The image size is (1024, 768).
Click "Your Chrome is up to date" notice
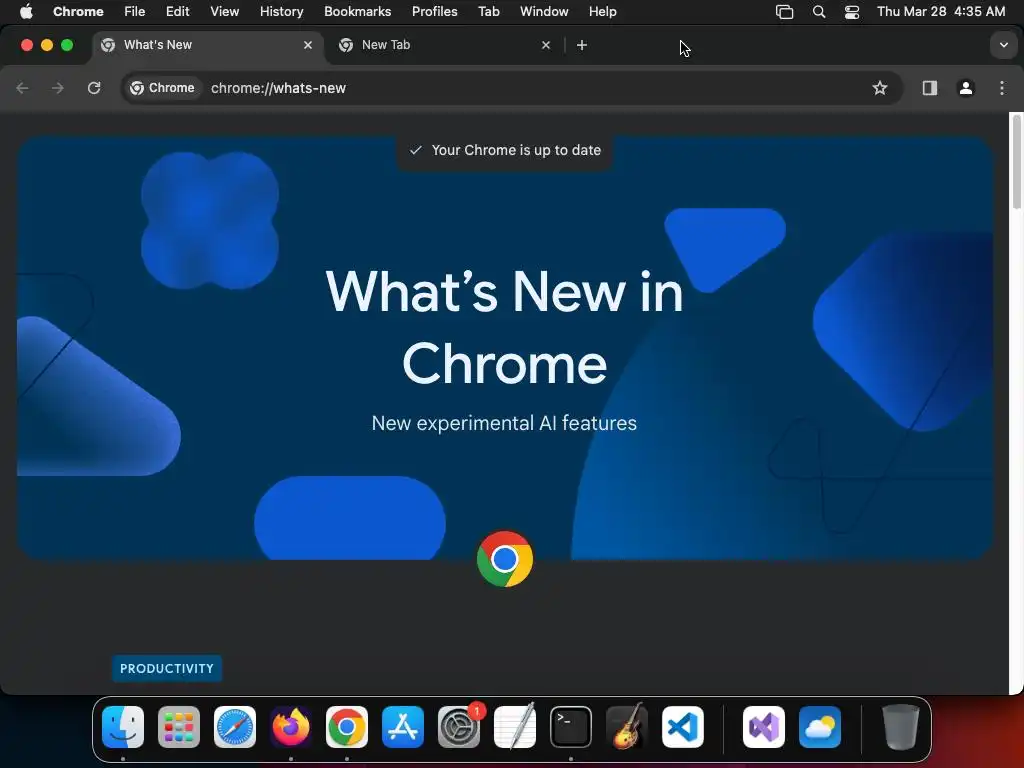tap(505, 150)
